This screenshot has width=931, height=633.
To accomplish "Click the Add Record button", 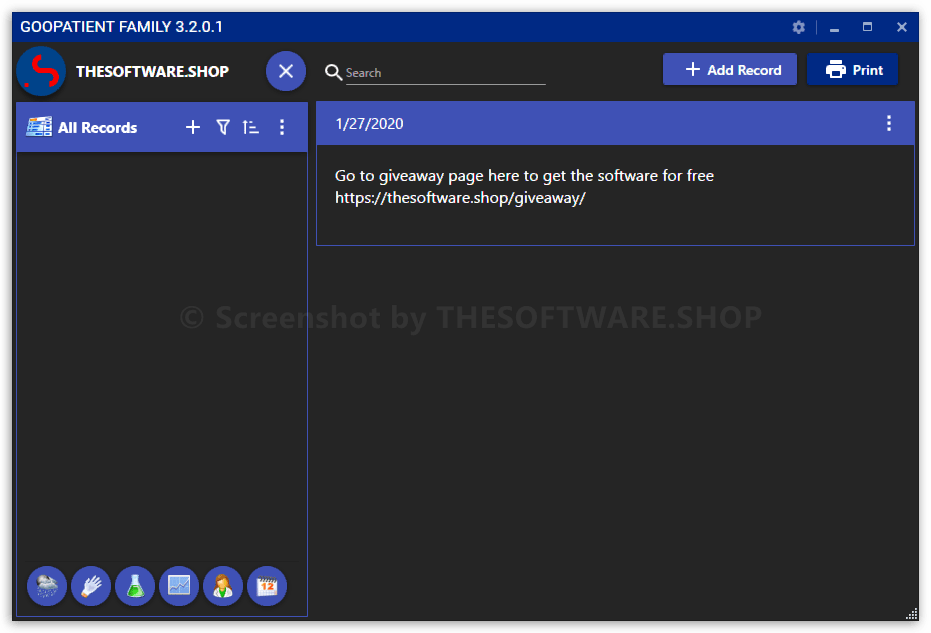I will pyautogui.click(x=730, y=69).
